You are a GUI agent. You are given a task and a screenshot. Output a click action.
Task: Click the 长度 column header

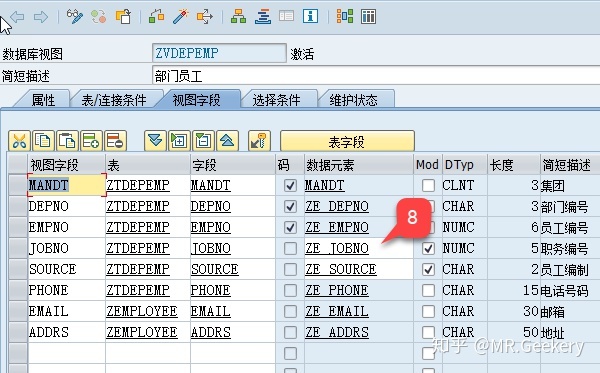(x=514, y=165)
